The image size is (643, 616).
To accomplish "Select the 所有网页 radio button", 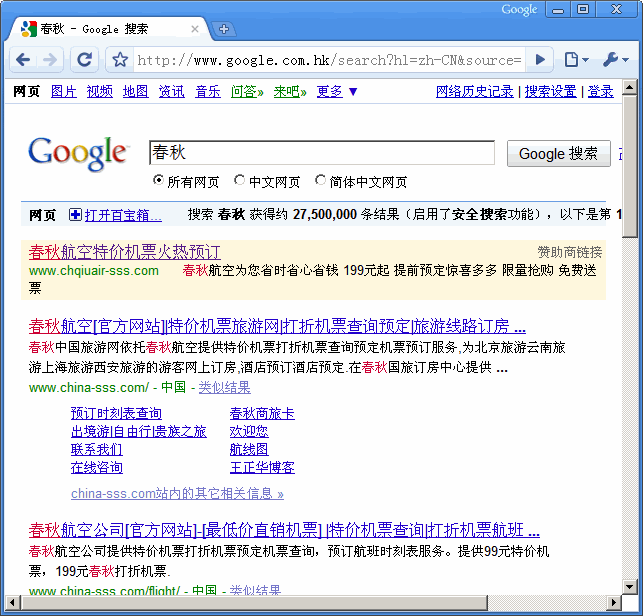I will click(158, 180).
